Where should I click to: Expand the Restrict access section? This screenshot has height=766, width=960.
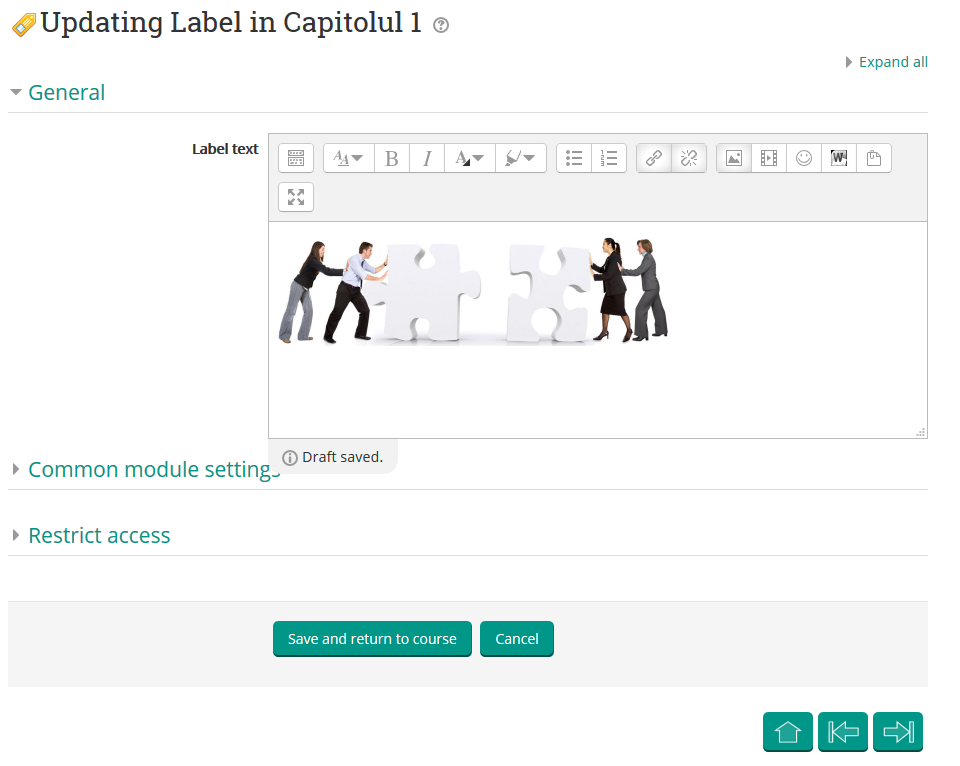[x=99, y=535]
